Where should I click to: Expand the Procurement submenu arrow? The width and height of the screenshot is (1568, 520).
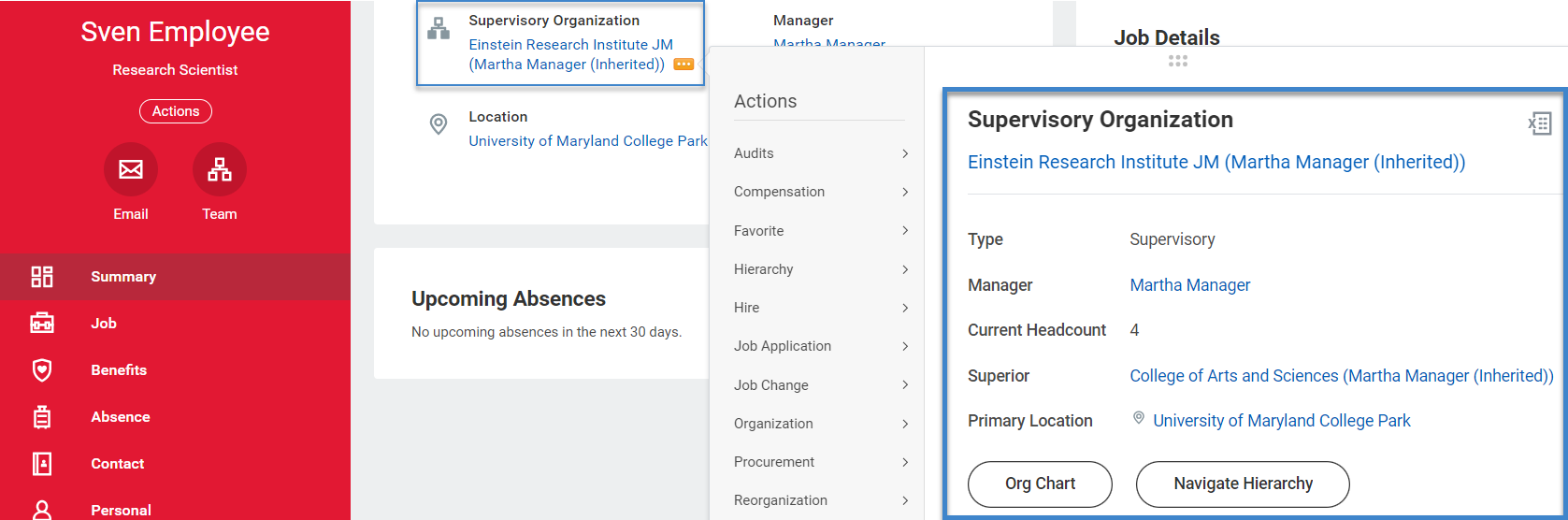905,462
